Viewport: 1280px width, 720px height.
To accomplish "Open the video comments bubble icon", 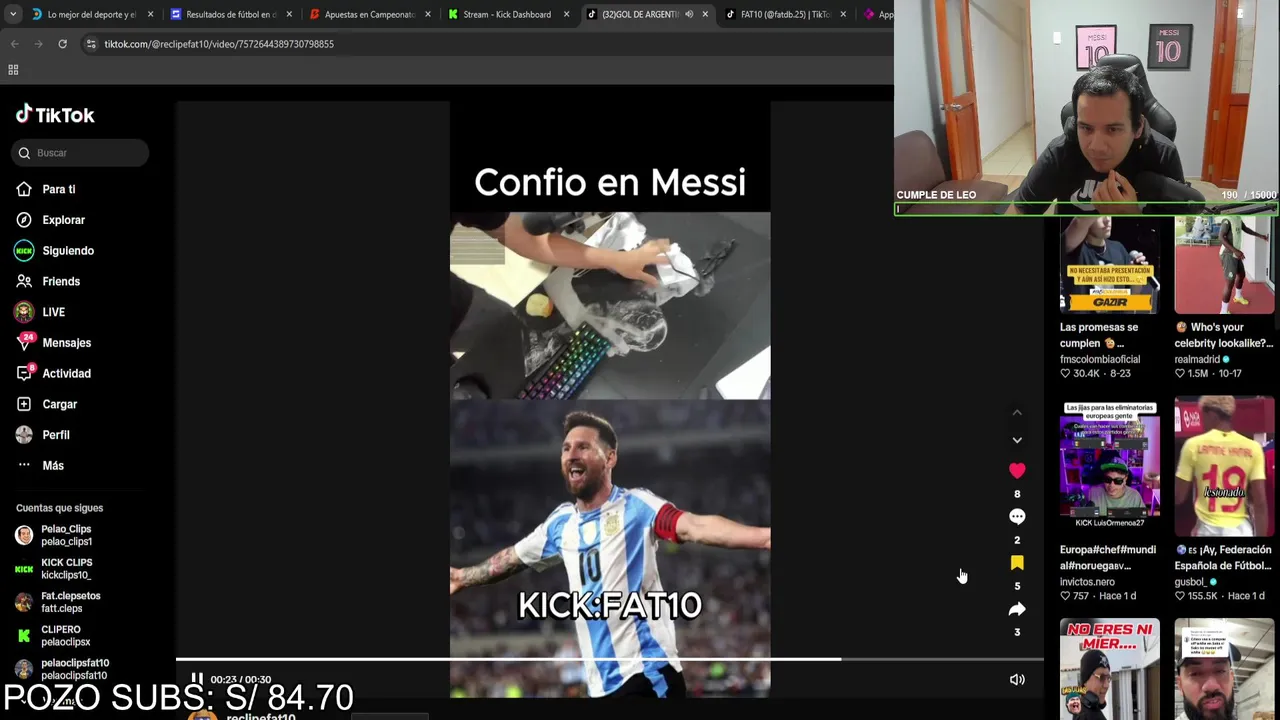I will tap(1017, 516).
